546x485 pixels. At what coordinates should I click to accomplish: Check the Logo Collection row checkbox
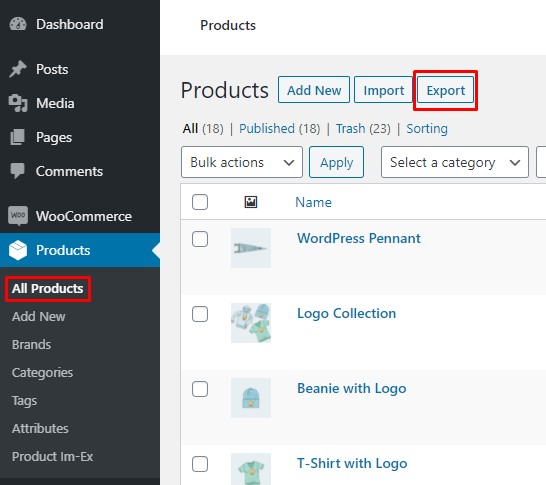point(200,314)
